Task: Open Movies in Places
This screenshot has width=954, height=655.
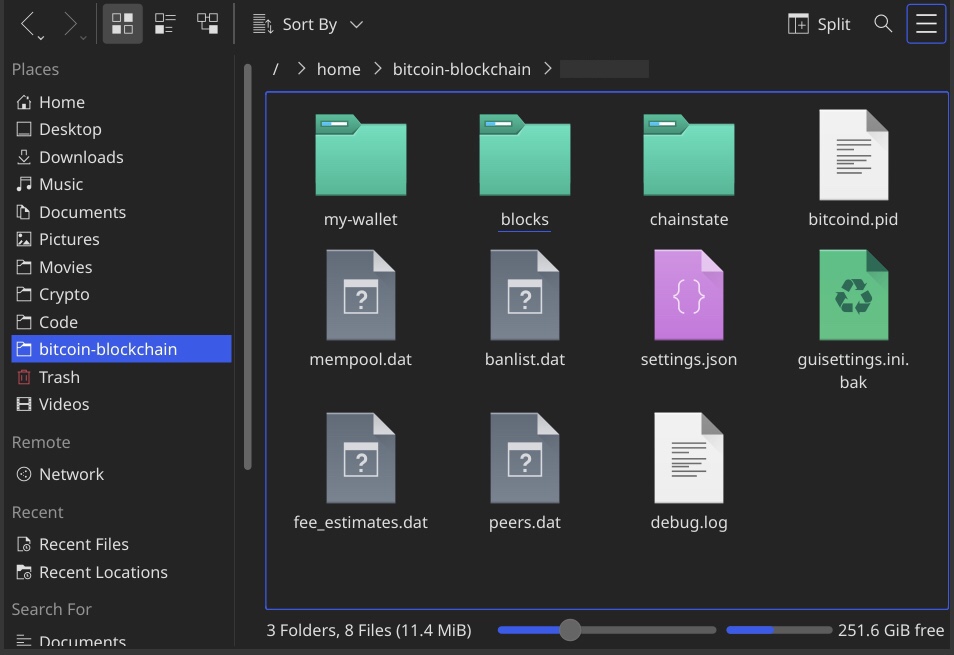Action: click(x=121, y=268)
